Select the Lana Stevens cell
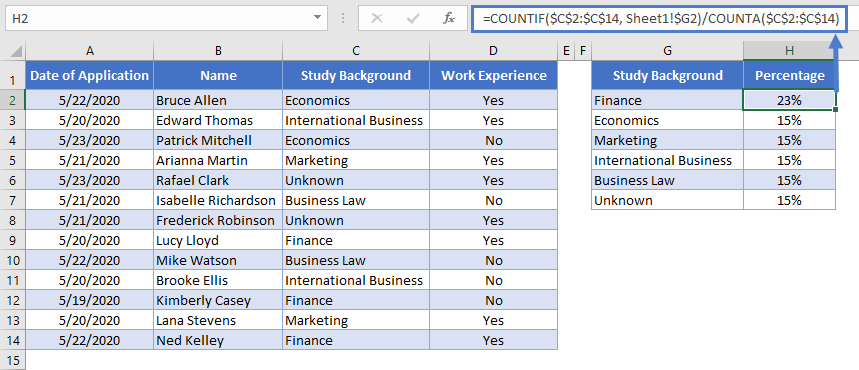 click(x=218, y=321)
